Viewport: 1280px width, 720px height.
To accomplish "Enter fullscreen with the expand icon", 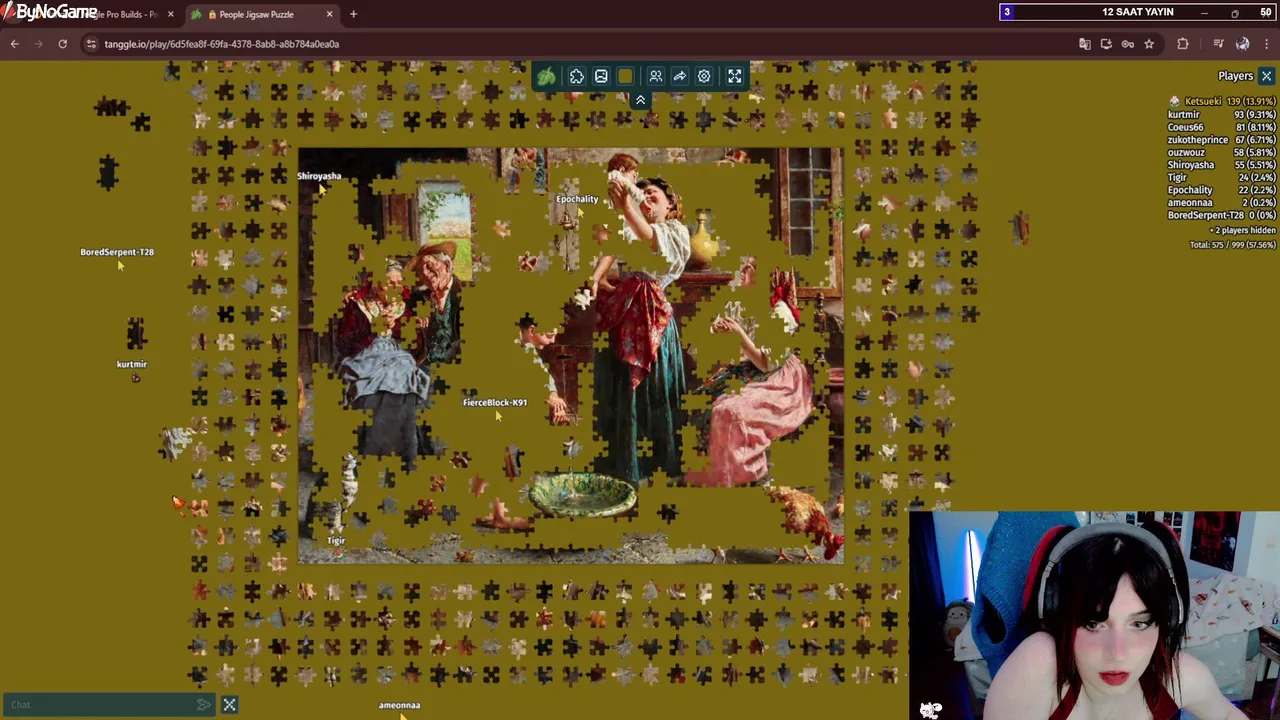I will (735, 76).
